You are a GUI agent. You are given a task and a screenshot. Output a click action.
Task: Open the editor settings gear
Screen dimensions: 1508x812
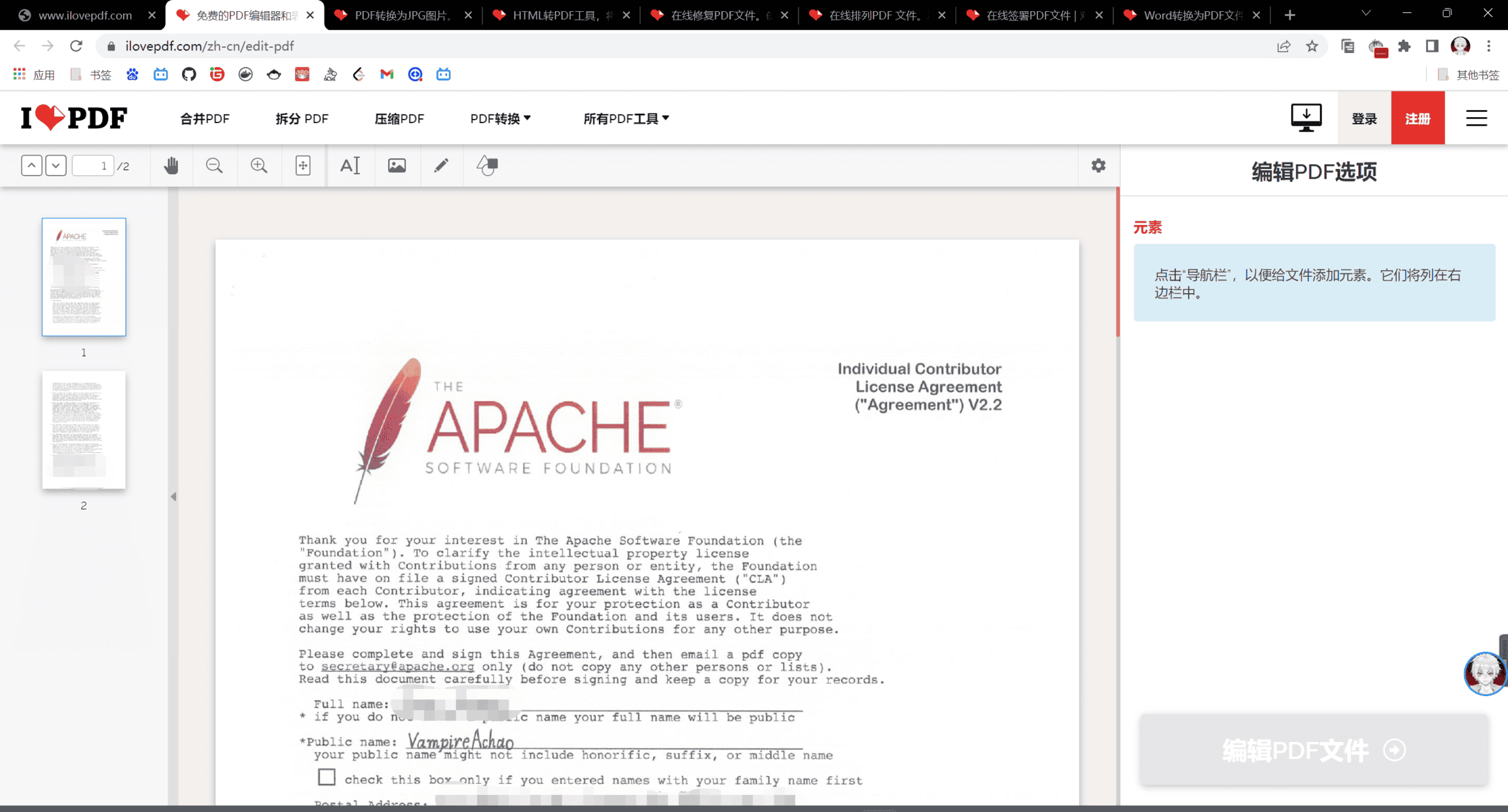[1098, 166]
